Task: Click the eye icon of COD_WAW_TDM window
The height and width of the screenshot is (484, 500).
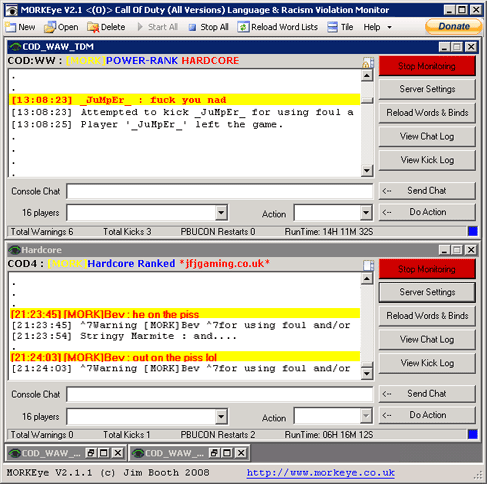Action: coord(15,47)
